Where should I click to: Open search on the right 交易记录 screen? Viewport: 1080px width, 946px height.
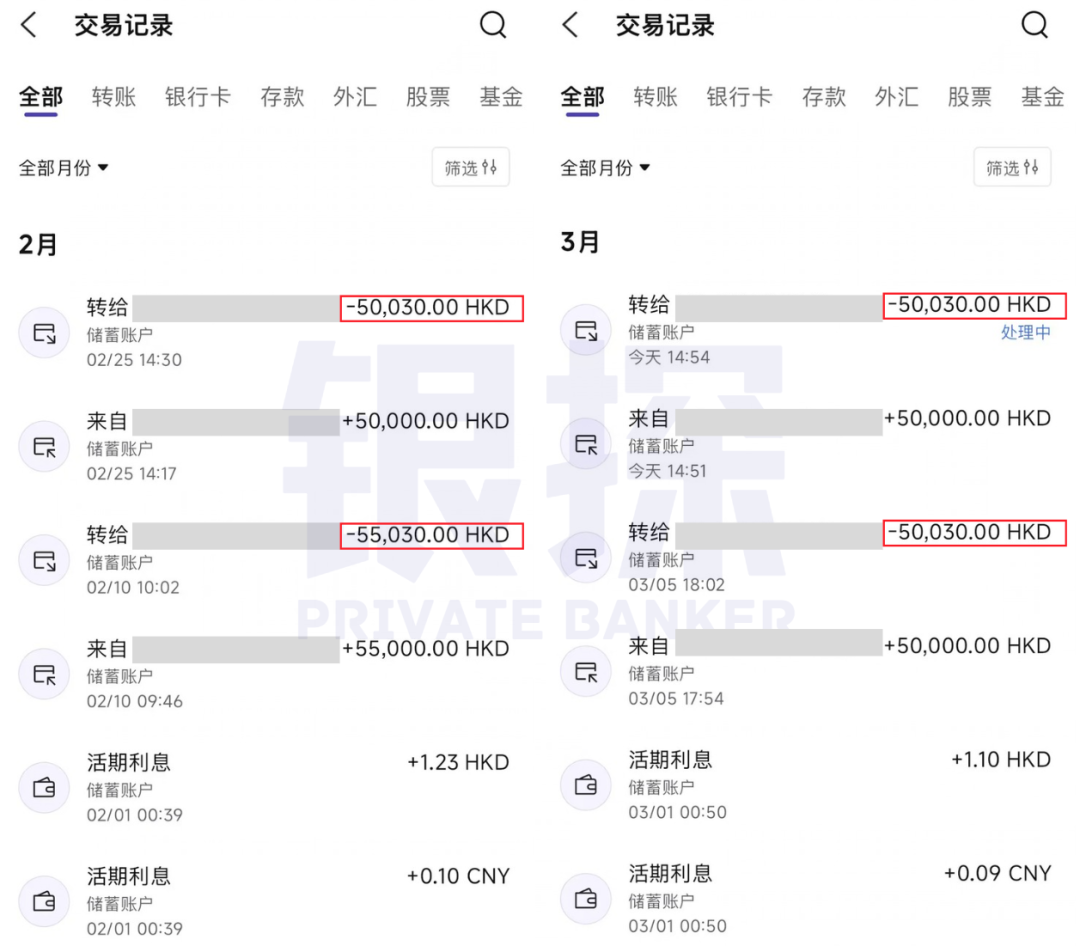pos(1035,25)
